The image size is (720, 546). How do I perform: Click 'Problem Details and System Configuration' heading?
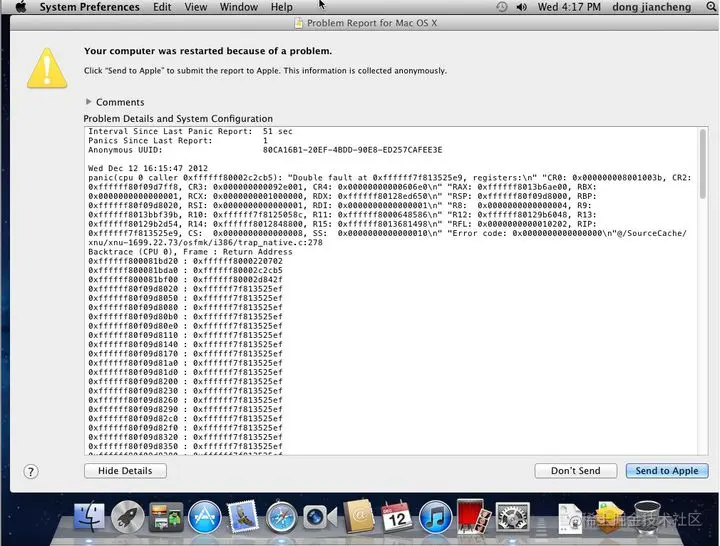(x=178, y=118)
